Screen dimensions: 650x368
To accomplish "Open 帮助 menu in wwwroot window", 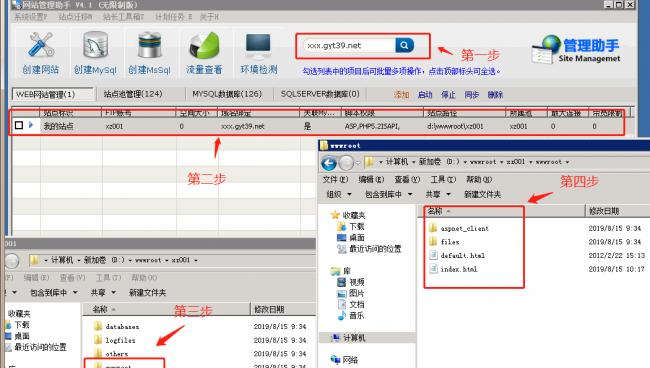I will pos(479,179).
